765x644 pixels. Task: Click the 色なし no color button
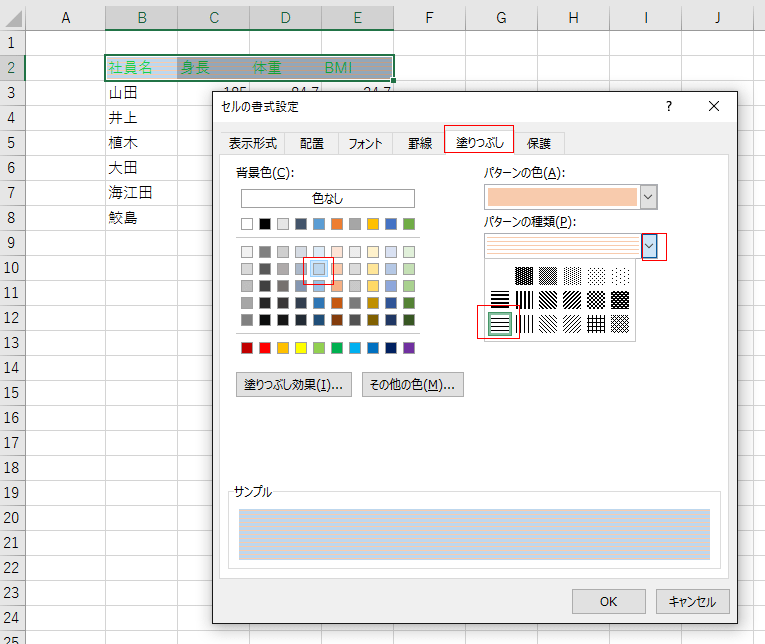pos(327,198)
